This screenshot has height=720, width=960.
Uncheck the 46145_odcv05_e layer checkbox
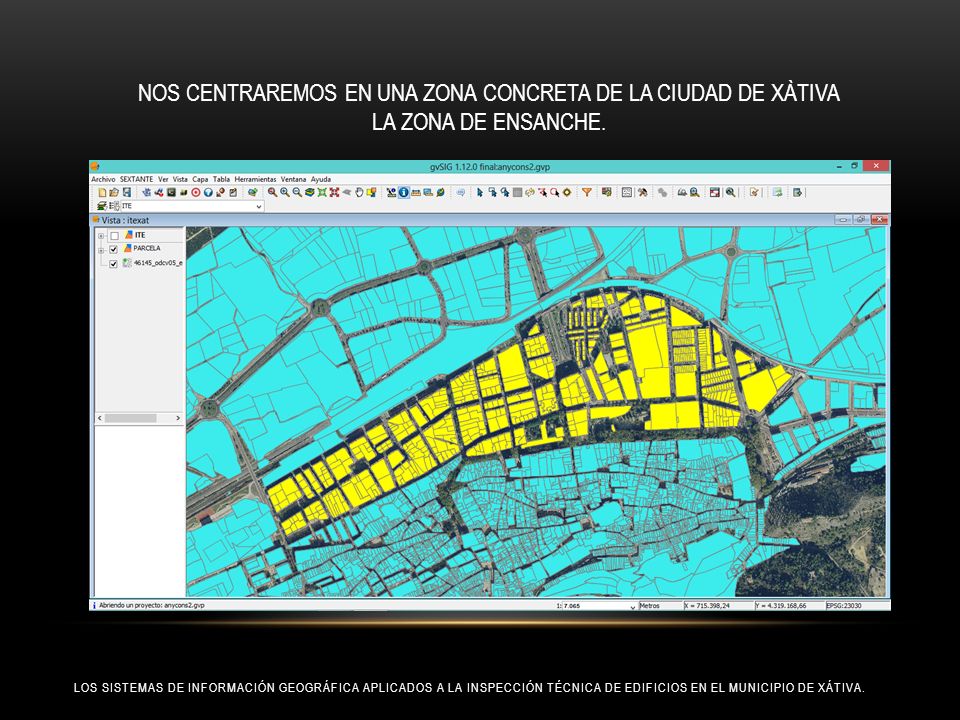113,264
